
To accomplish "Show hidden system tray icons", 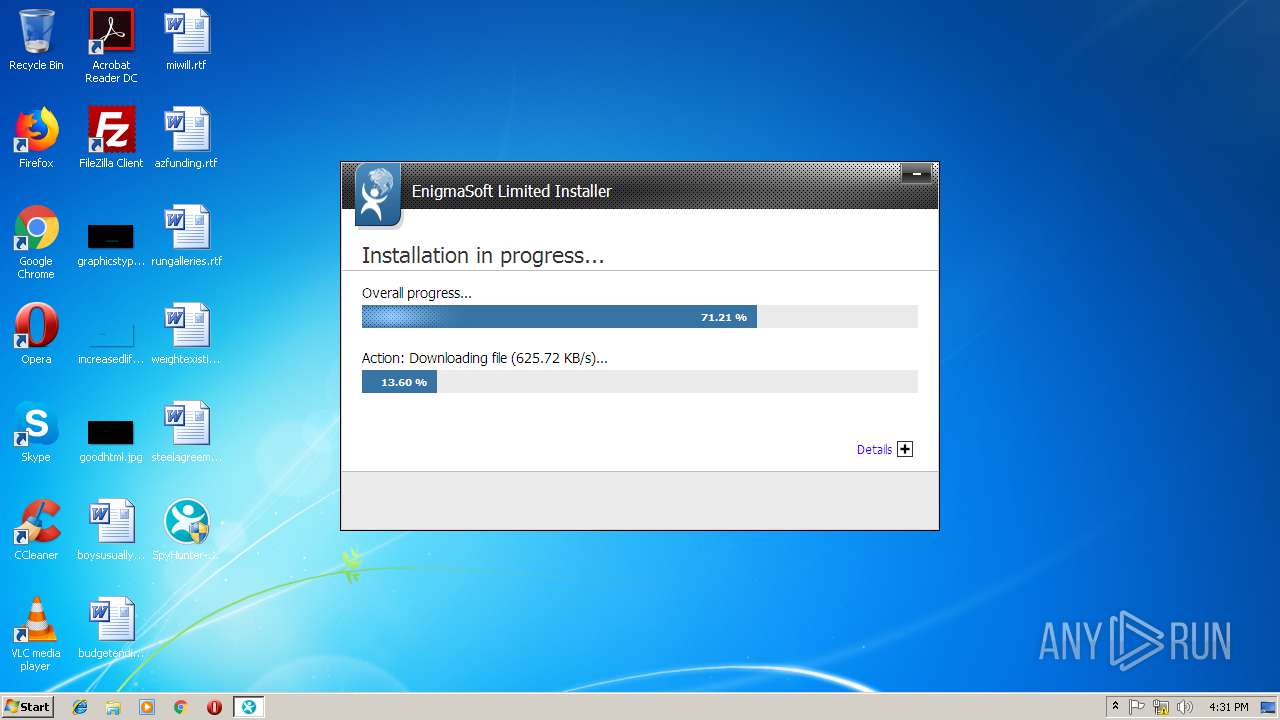I will pos(1115,707).
